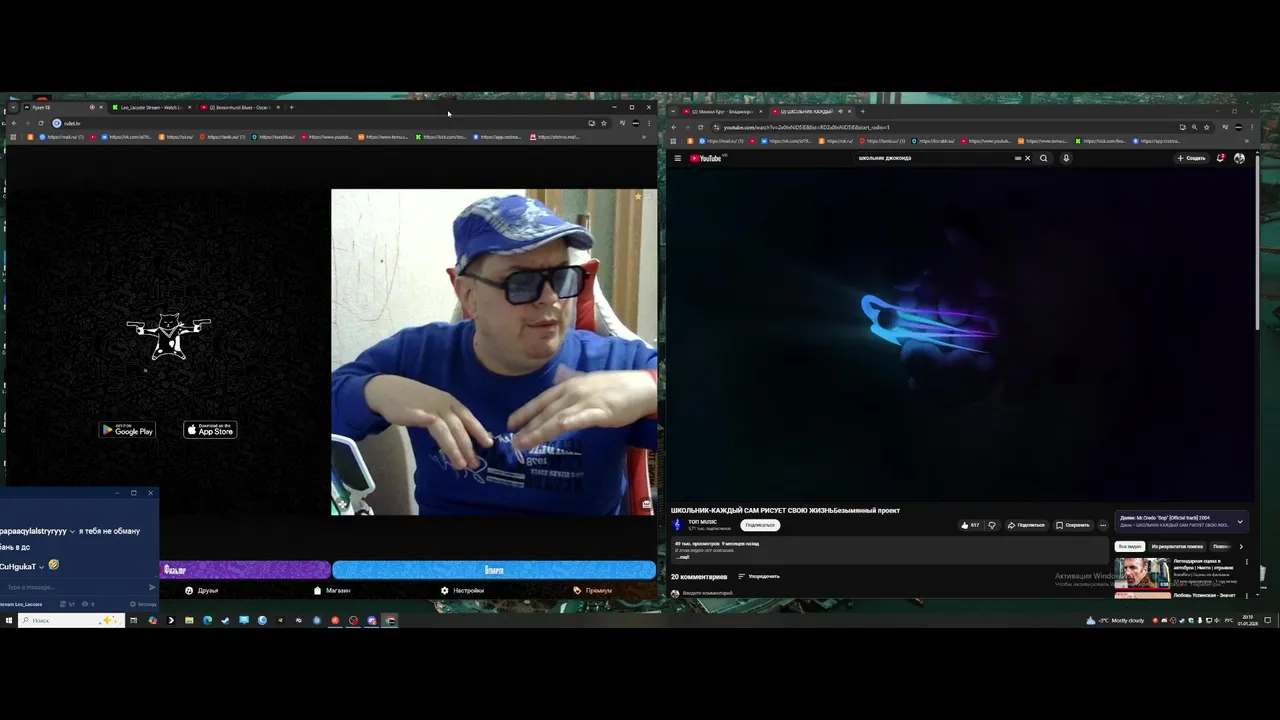The image size is (1280, 720).
Task: Switch to Bensonhurst Blues tab
Action: tap(240, 107)
